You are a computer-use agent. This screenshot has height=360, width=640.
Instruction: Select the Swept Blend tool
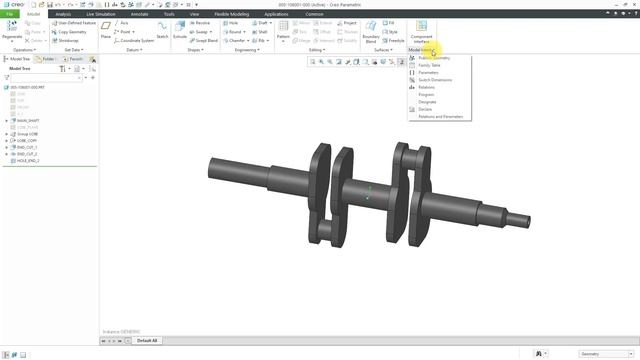[203, 41]
